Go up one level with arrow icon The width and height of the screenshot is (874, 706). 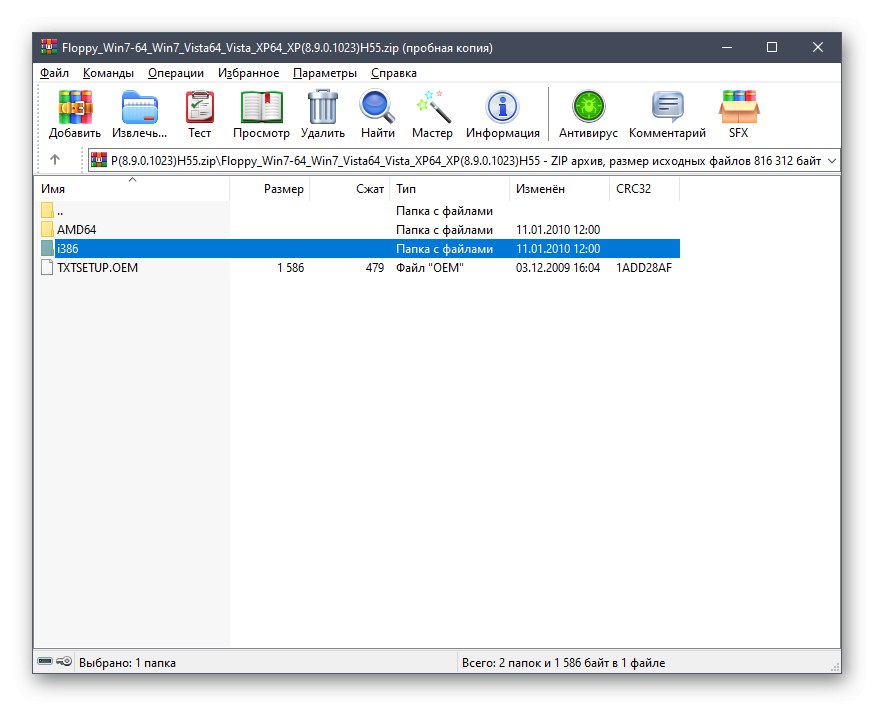pyautogui.click(x=55, y=160)
